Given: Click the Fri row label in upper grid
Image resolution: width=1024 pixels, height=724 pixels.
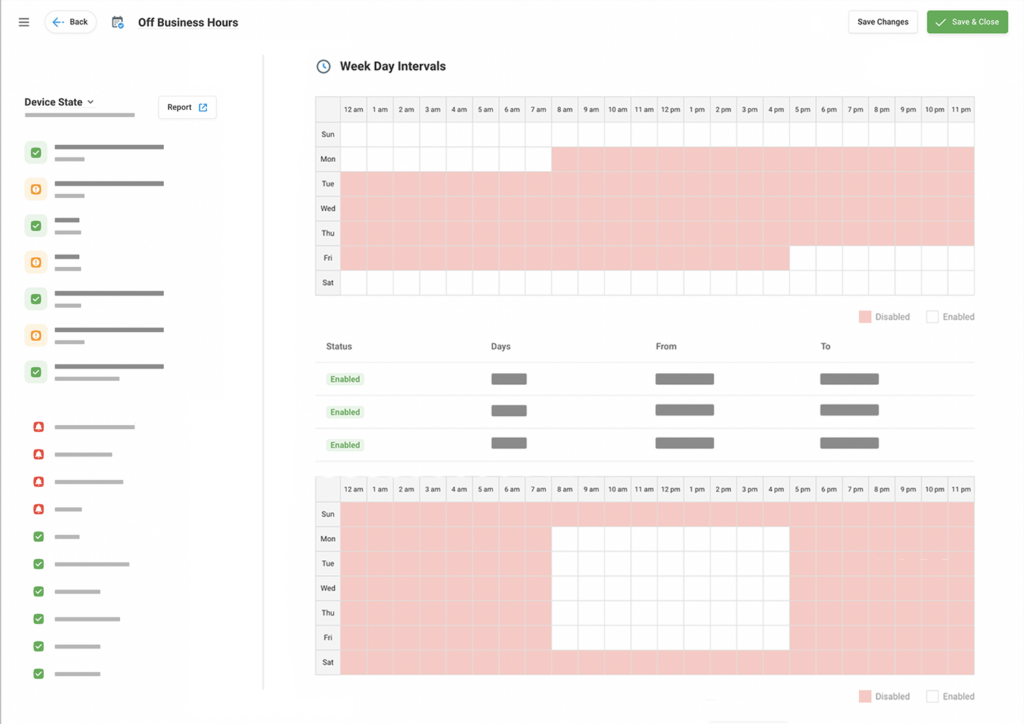Looking at the screenshot, I should 328,258.
